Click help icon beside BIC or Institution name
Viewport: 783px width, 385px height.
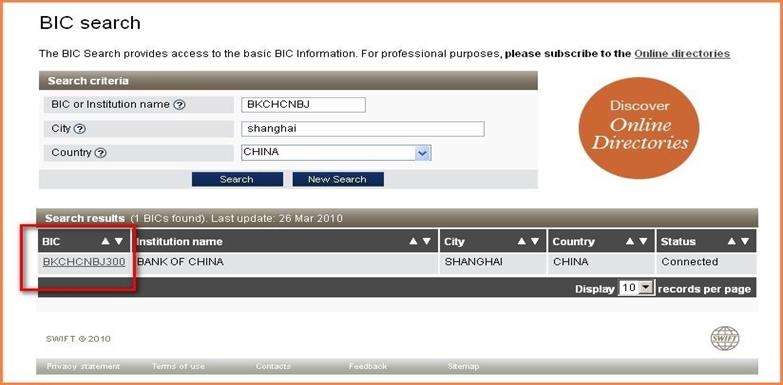click(x=179, y=105)
